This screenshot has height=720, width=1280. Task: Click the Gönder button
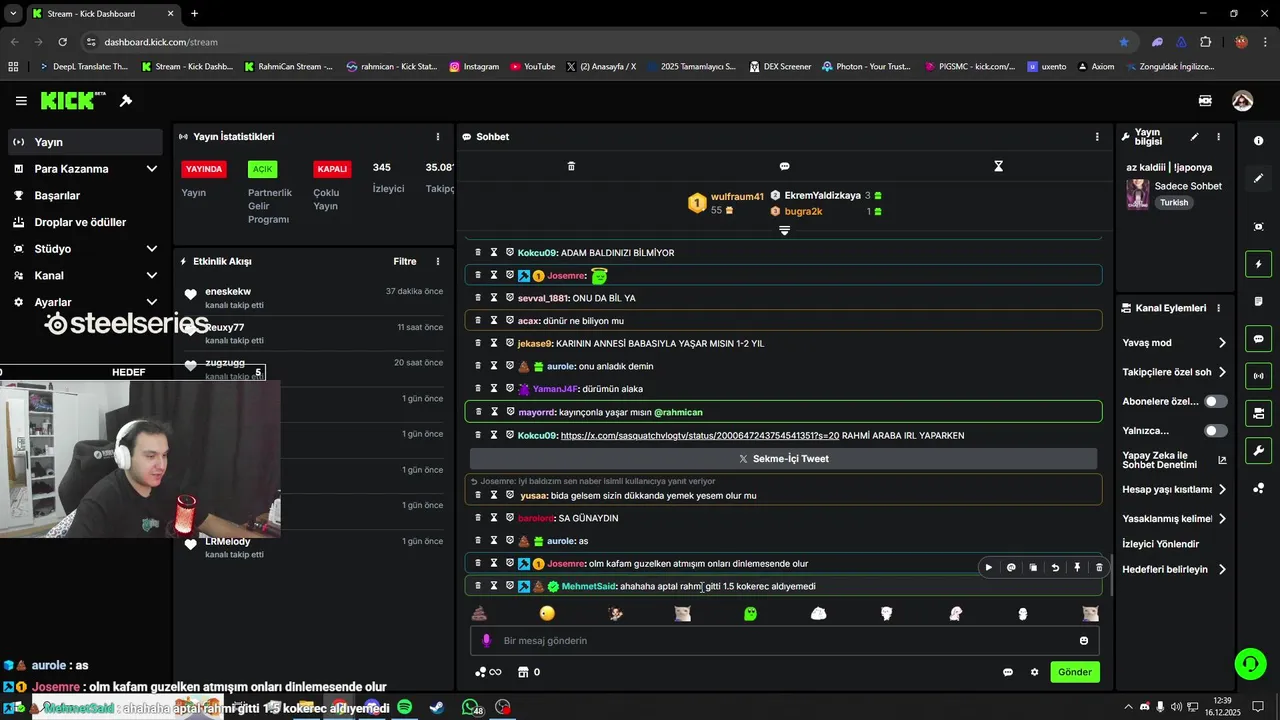tap(1075, 672)
